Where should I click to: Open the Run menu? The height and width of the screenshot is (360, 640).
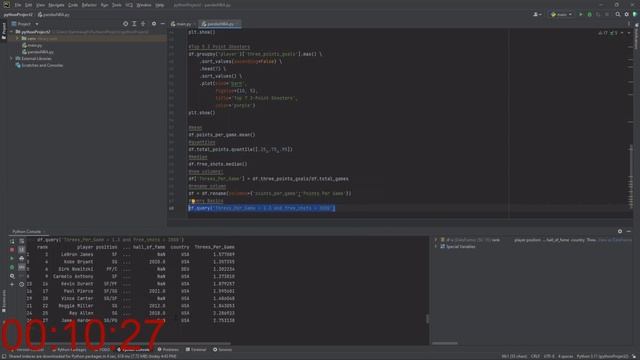[104, 5]
